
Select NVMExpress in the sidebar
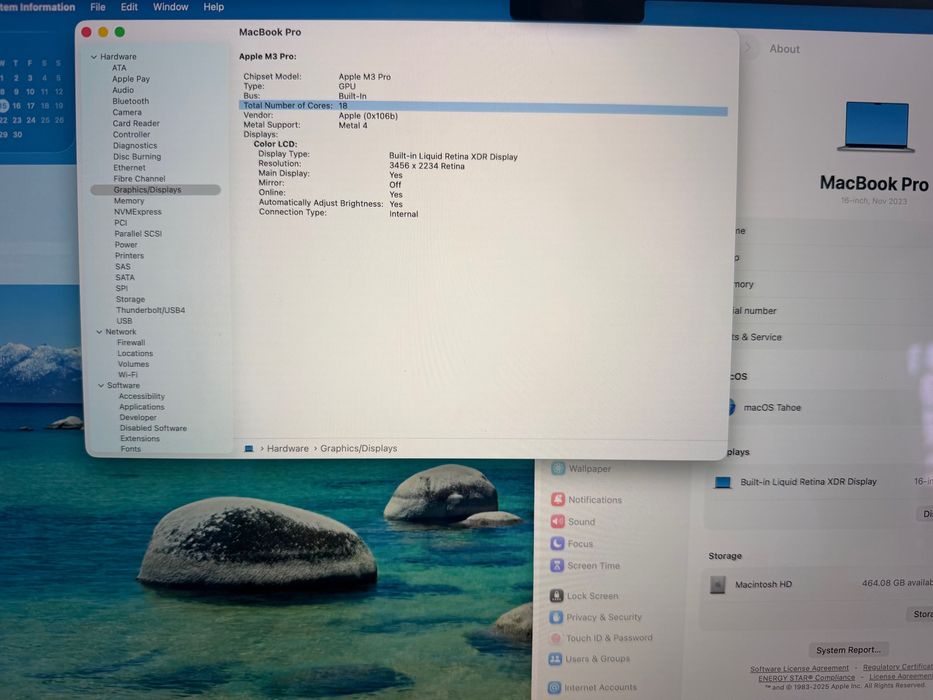click(x=137, y=212)
